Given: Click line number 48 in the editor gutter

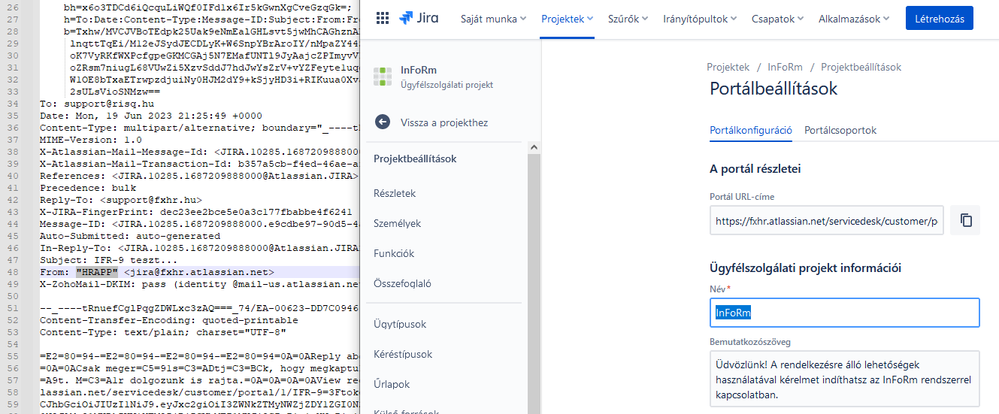Looking at the screenshot, I should point(15,271).
